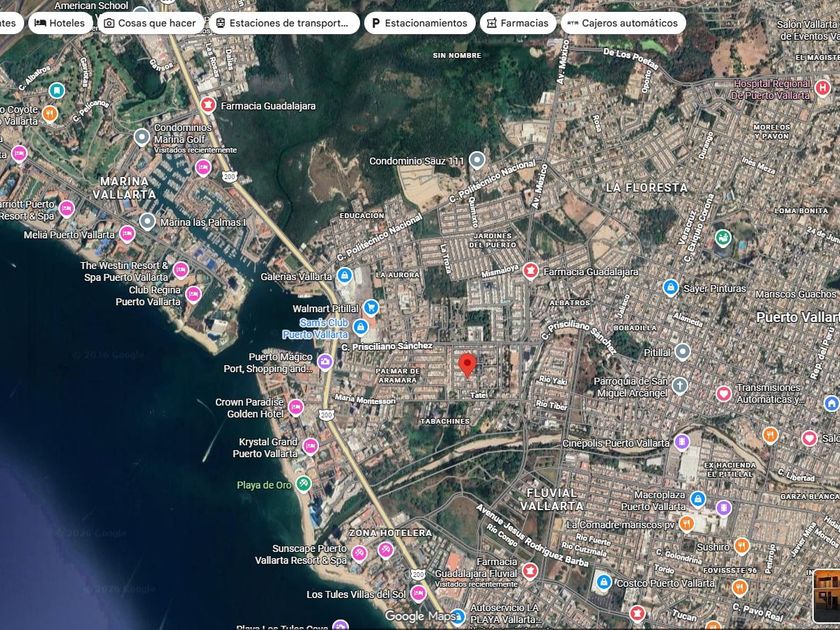The height and width of the screenshot is (630, 840).
Task: Select the Farmacias filter chip
Action: pyautogui.click(x=518, y=23)
